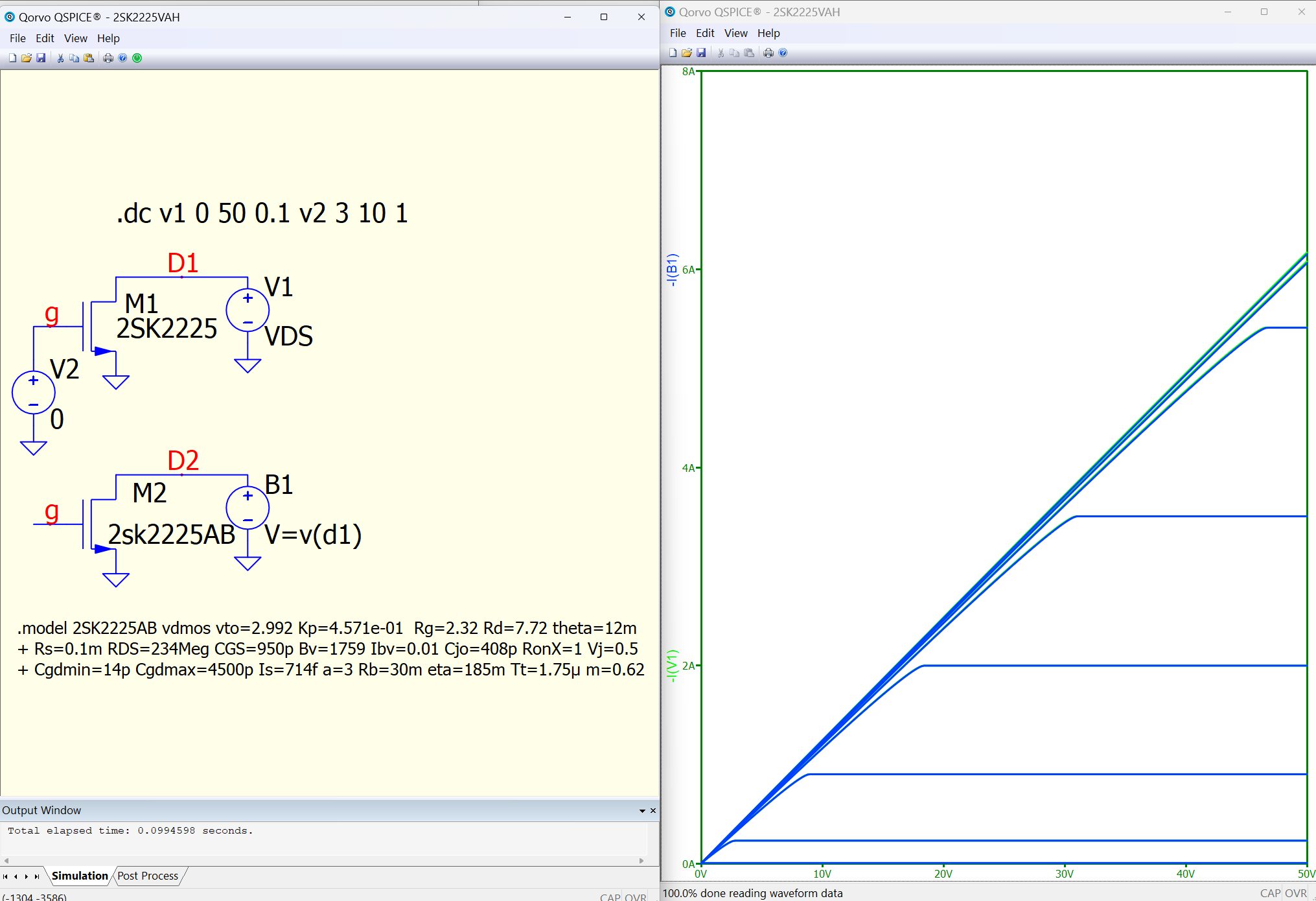Print waveform with plot window printer icon
This screenshot has width=1316, height=901.
tap(768, 53)
